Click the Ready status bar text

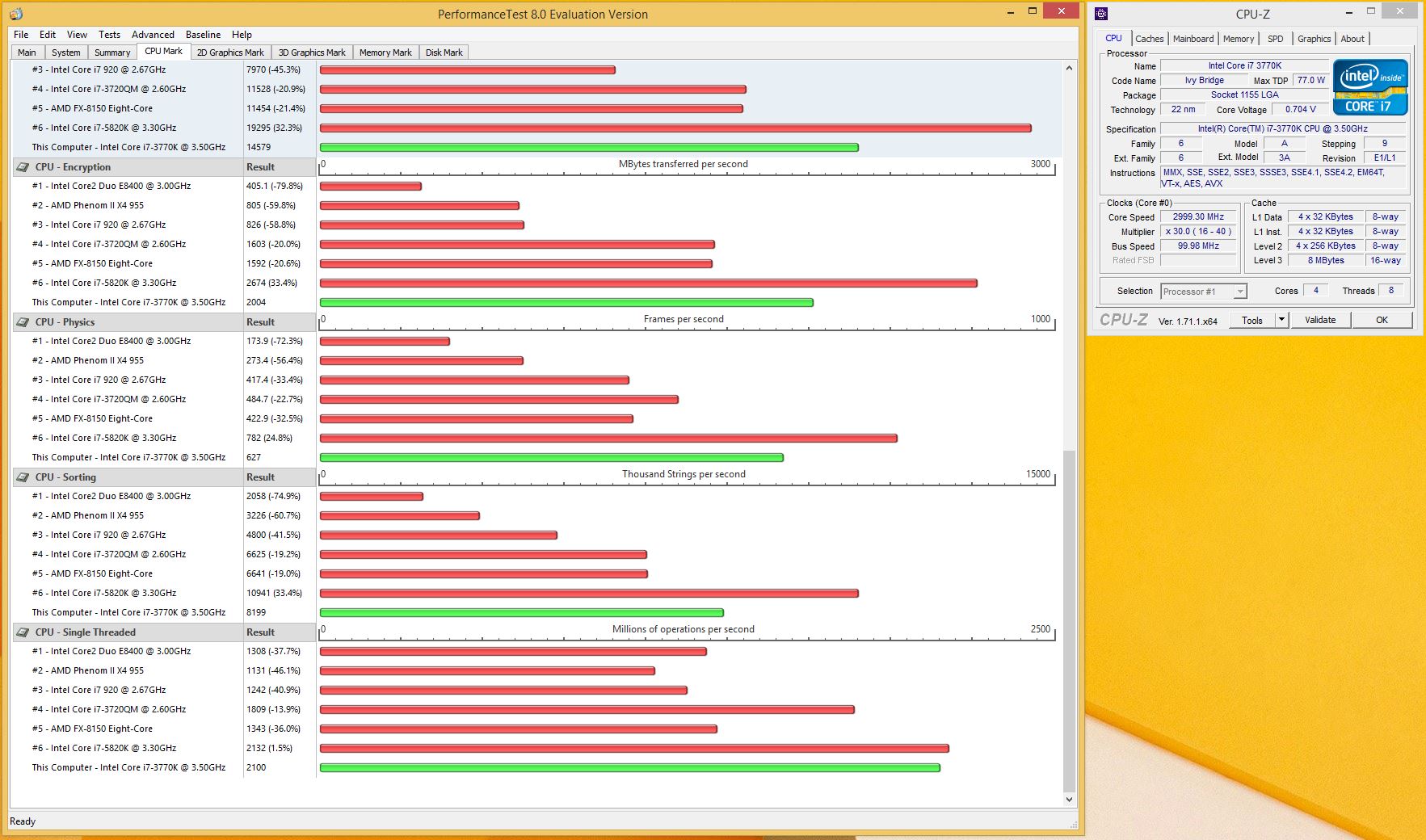tap(23, 821)
